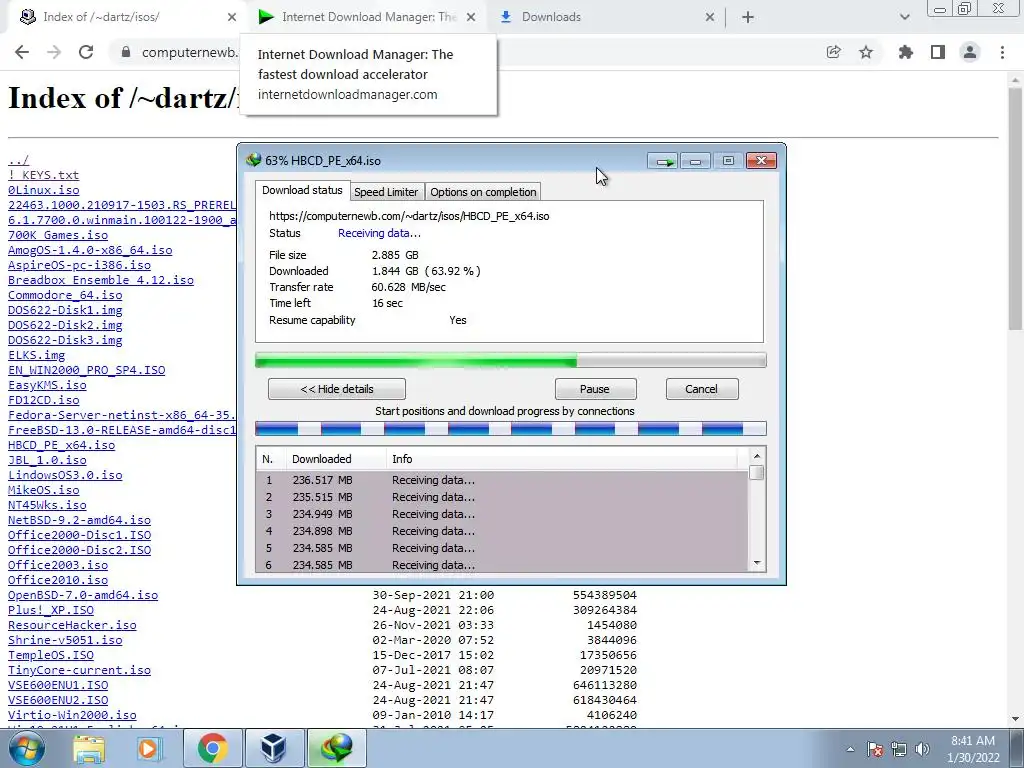This screenshot has width=1024, height=768.
Task: Open Windows Explorer from the taskbar
Action: point(89,748)
